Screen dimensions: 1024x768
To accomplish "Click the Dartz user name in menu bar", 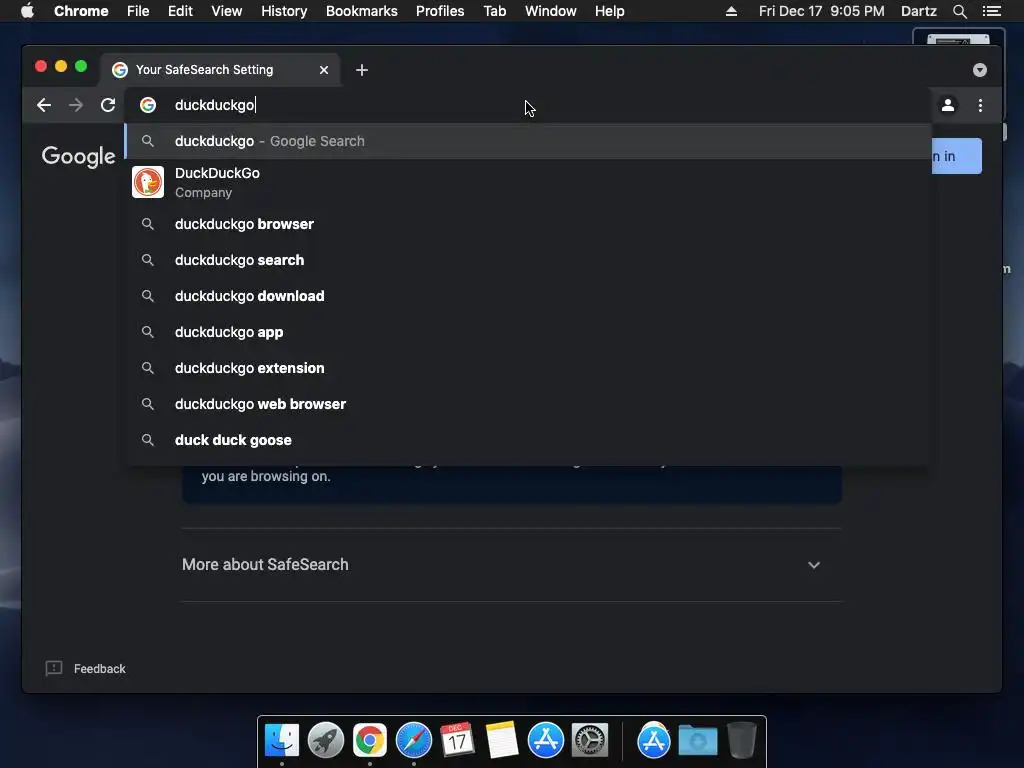I will (x=919, y=11).
